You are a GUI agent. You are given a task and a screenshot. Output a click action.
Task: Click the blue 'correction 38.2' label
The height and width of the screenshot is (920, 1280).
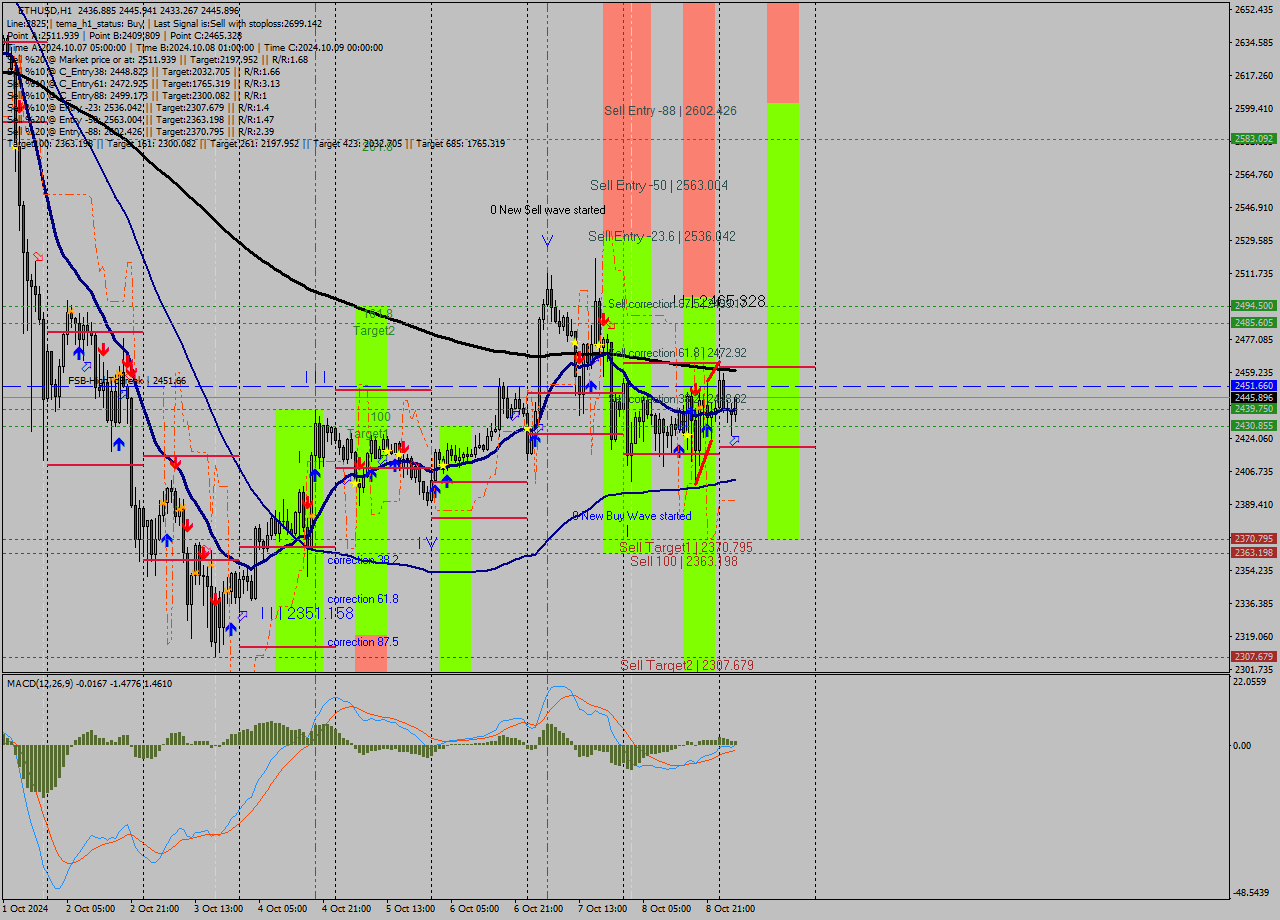pyautogui.click(x=363, y=560)
